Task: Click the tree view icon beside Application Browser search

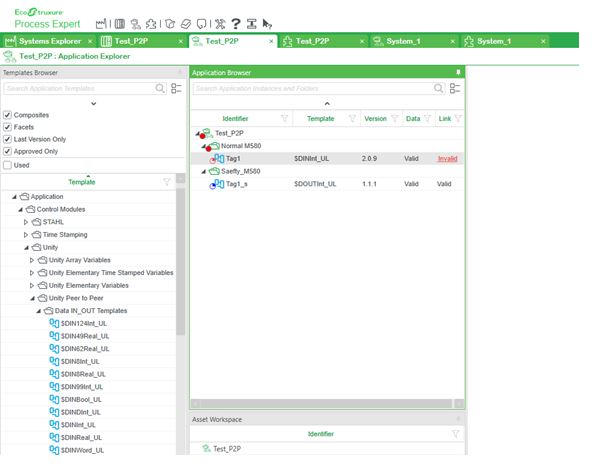Action: (x=455, y=88)
